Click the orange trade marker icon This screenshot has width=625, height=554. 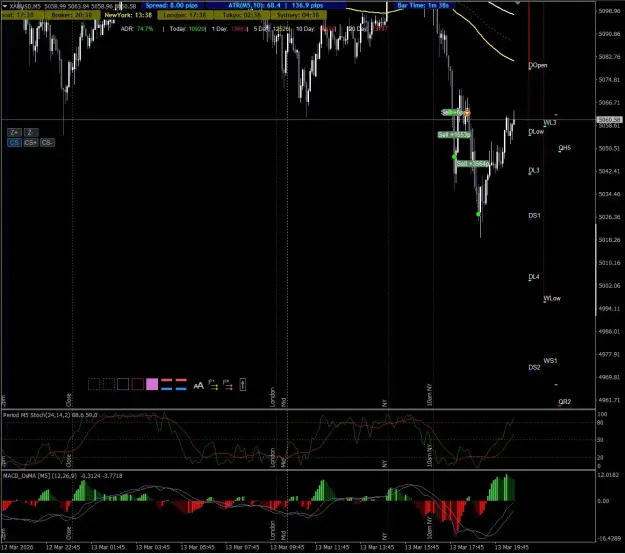pos(467,113)
